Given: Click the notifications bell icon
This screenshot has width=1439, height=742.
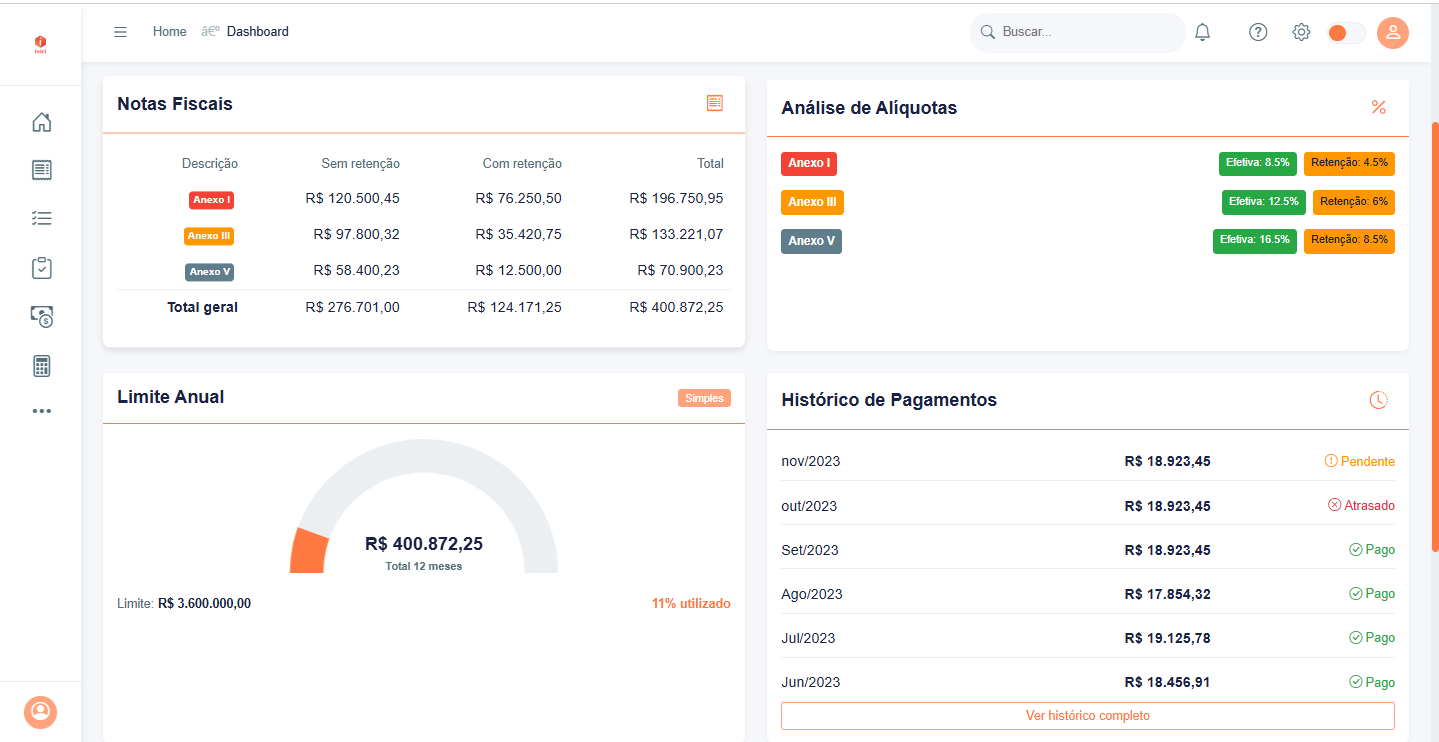Looking at the screenshot, I should click(x=1202, y=32).
